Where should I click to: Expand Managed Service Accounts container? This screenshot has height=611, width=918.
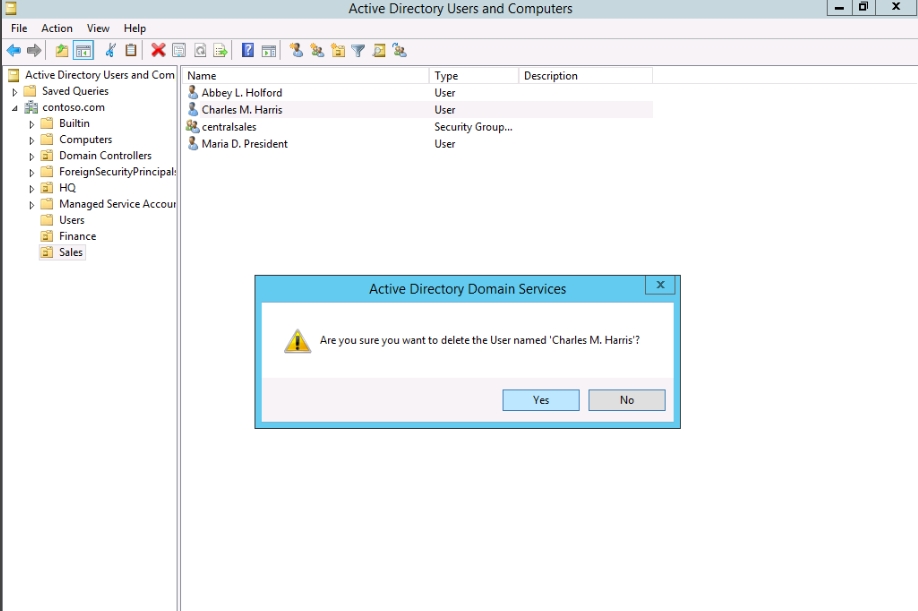[32, 205]
